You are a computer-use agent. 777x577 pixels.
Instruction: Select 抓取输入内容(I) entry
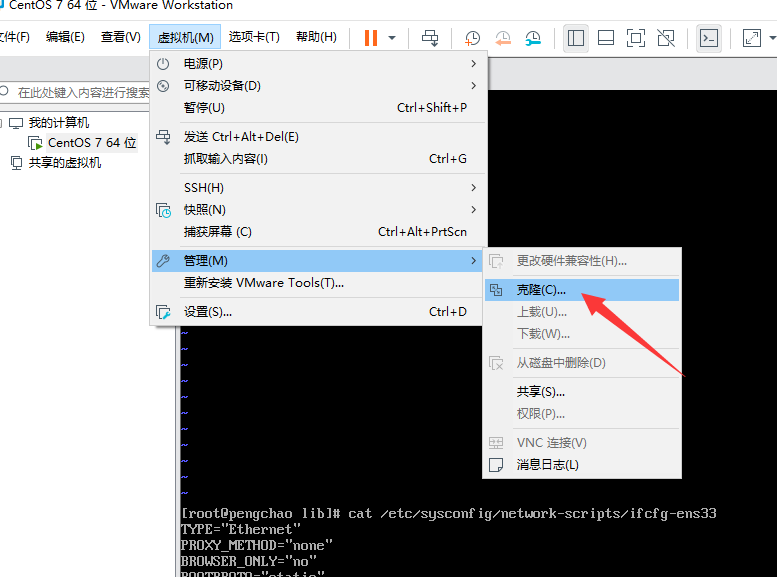point(317,159)
